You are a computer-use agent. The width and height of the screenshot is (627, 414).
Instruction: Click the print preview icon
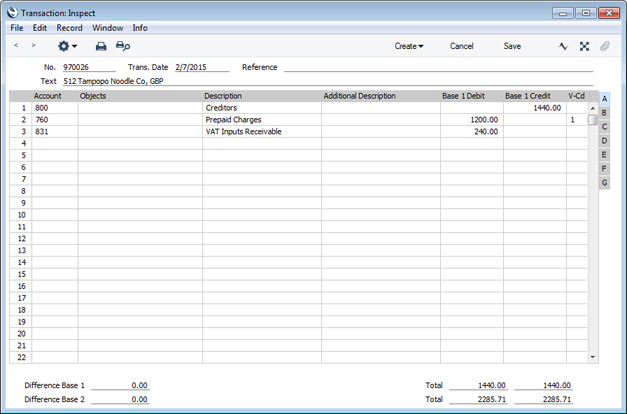(123, 46)
